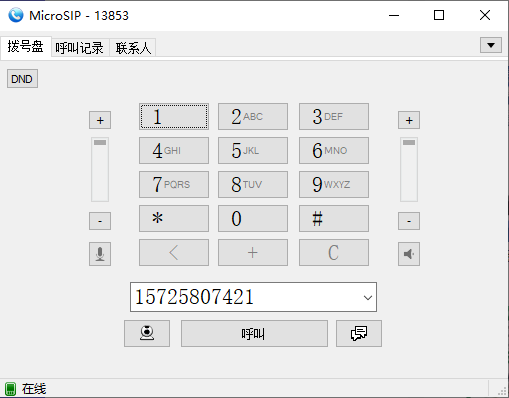Dial 3 DEF on keypad

[x=334, y=117]
